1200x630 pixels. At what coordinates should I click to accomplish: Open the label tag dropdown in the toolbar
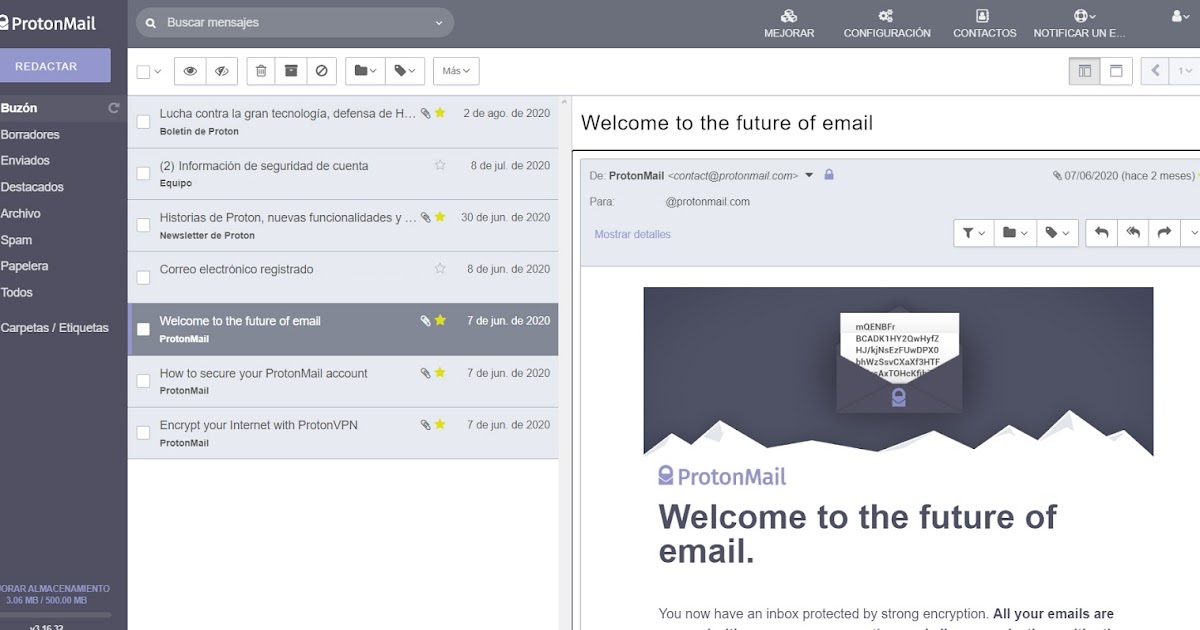(x=404, y=70)
